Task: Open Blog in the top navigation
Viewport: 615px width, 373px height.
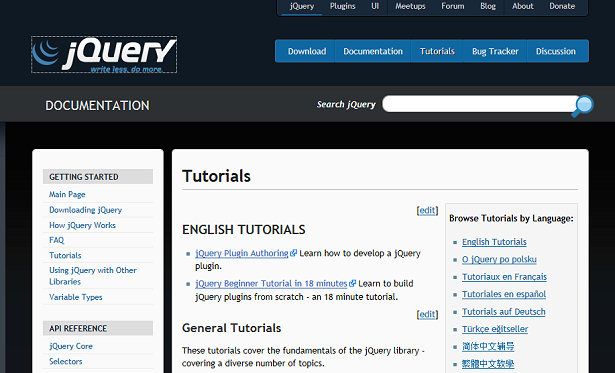Action: pos(488,6)
